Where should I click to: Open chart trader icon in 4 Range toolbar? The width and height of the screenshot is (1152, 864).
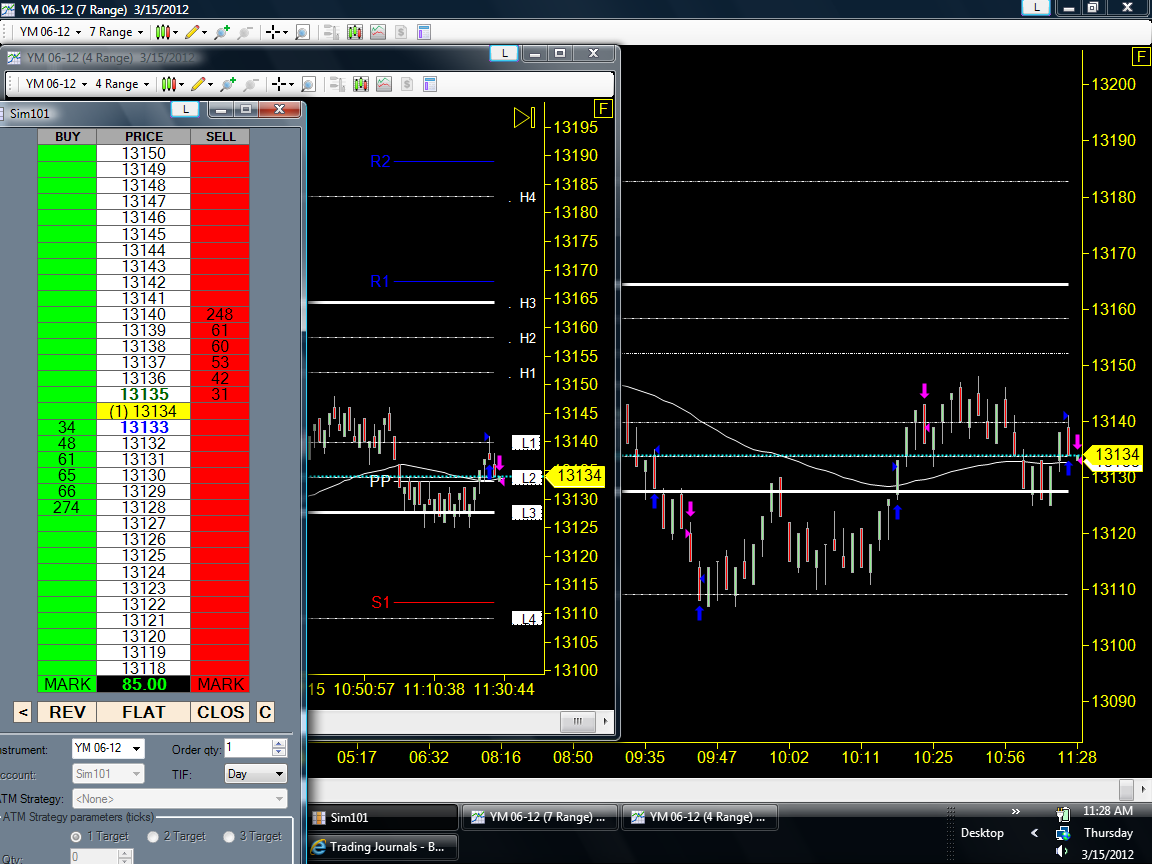click(337, 84)
